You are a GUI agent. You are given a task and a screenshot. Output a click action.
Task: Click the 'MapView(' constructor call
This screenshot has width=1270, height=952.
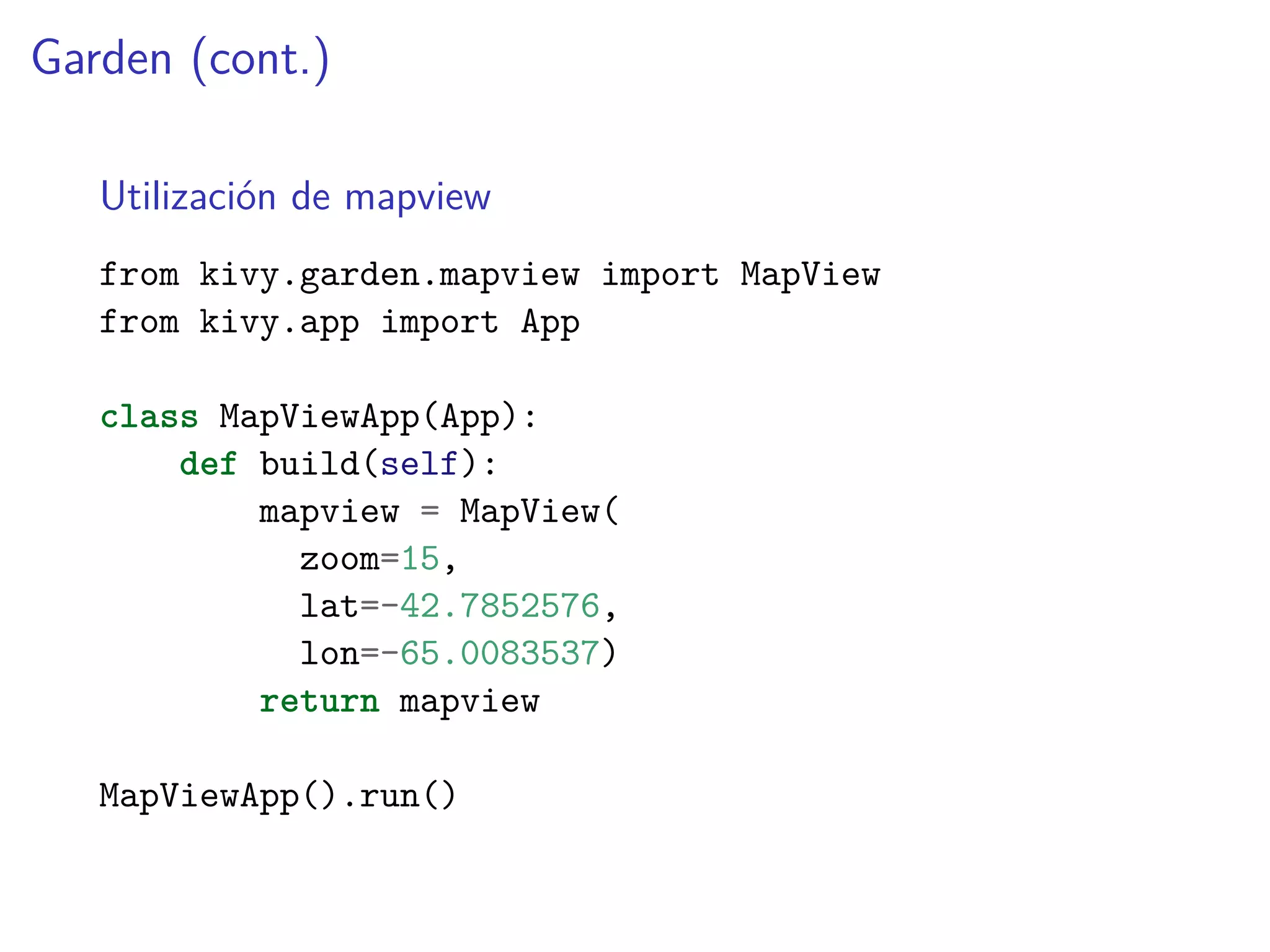tap(538, 512)
